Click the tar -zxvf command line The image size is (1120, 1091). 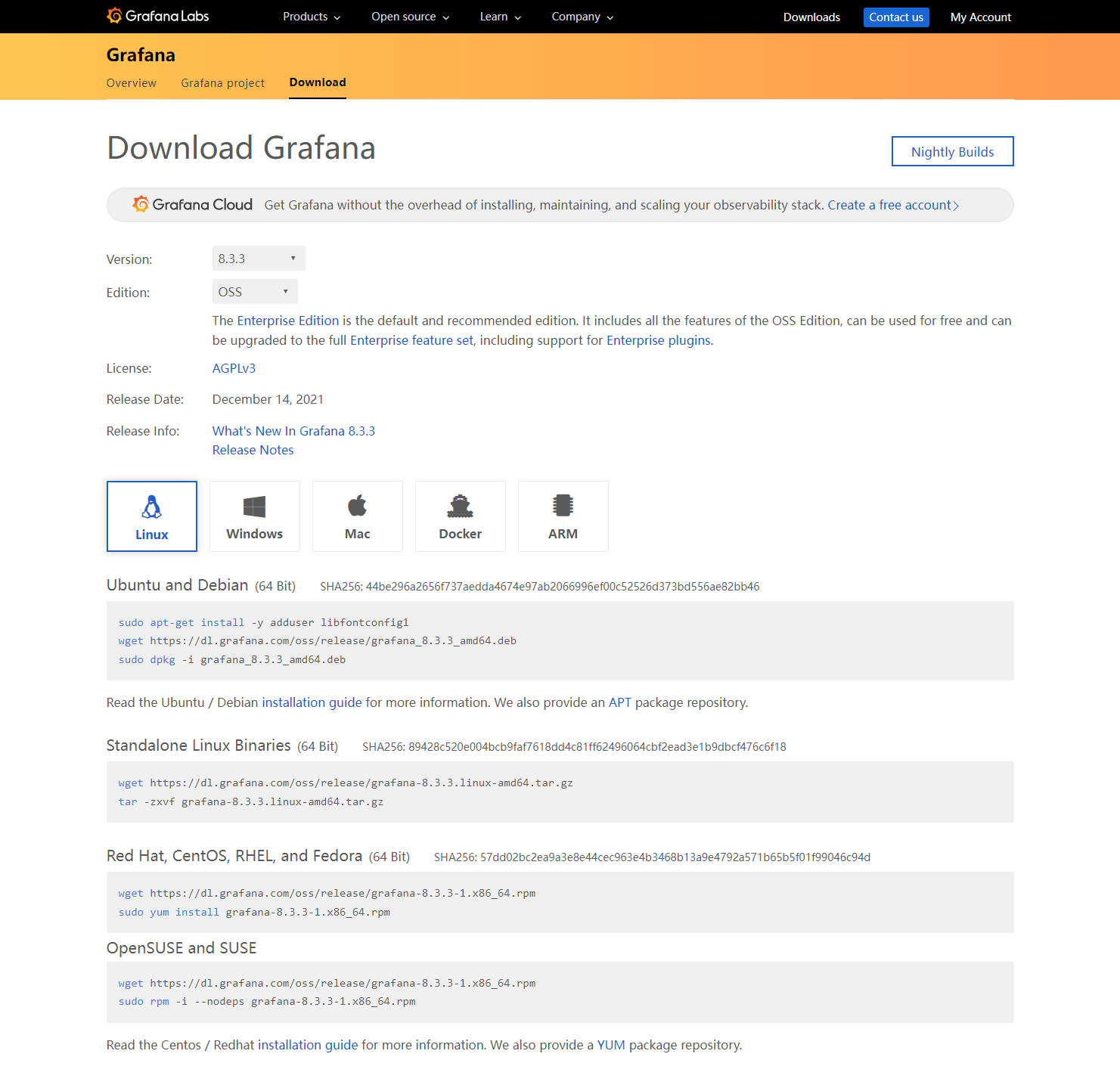251,801
